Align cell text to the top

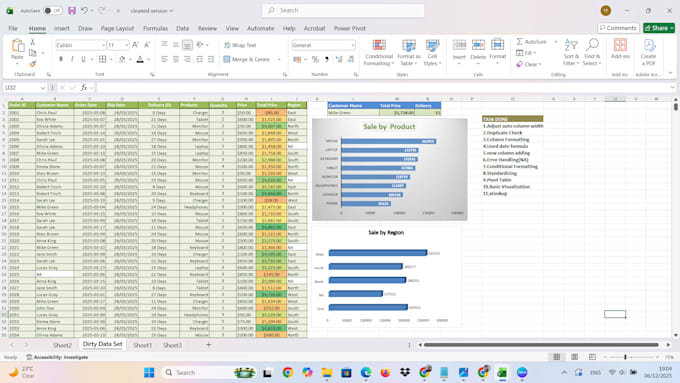pos(164,45)
